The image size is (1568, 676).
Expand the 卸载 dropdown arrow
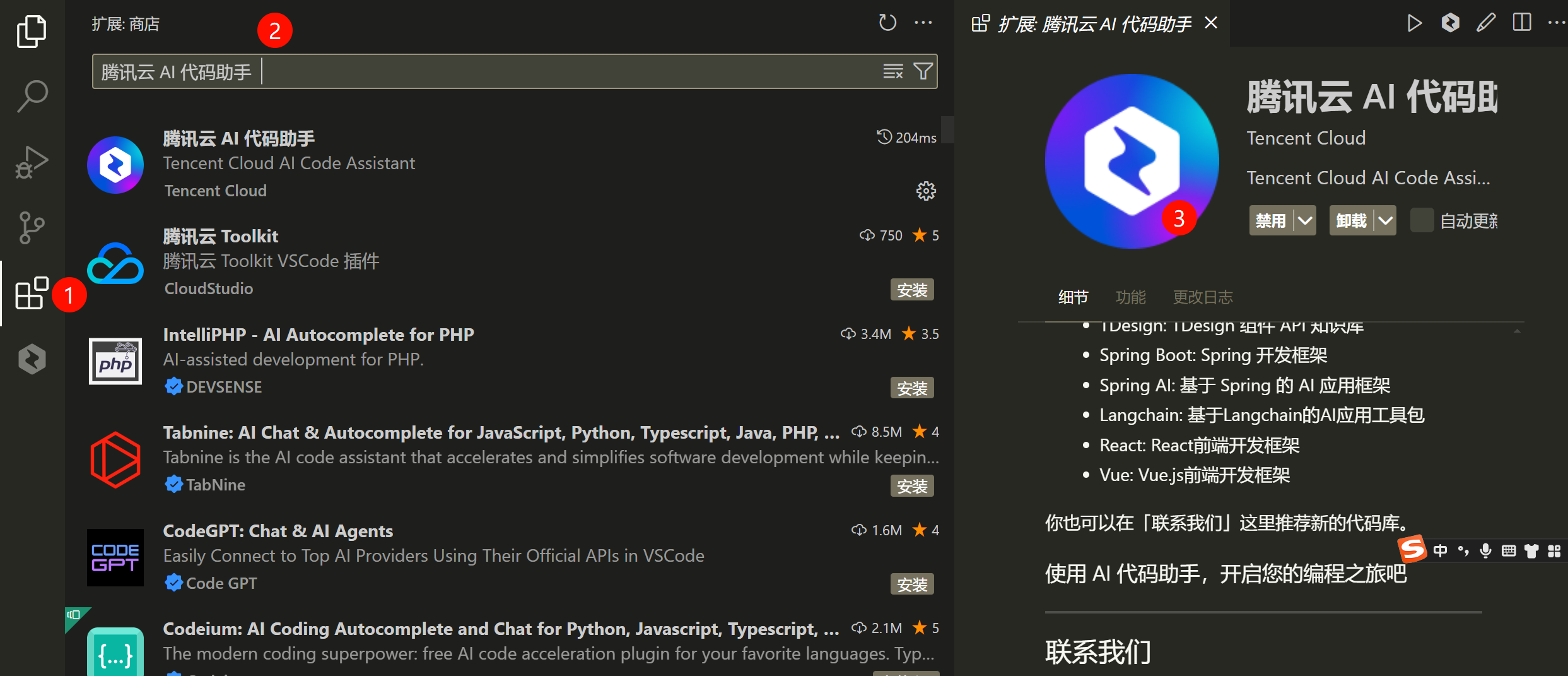point(1385,220)
